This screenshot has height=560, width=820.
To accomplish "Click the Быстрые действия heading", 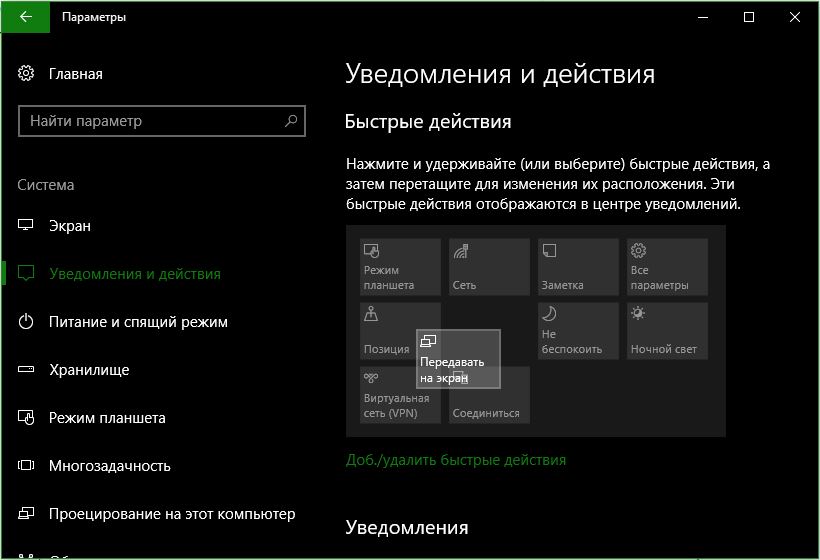I will coord(428,121).
